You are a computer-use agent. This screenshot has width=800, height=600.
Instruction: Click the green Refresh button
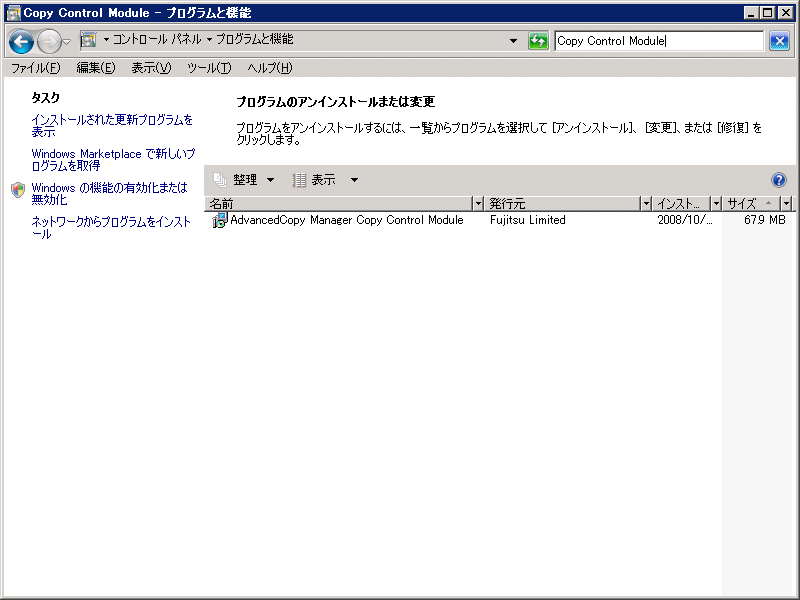pos(538,41)
